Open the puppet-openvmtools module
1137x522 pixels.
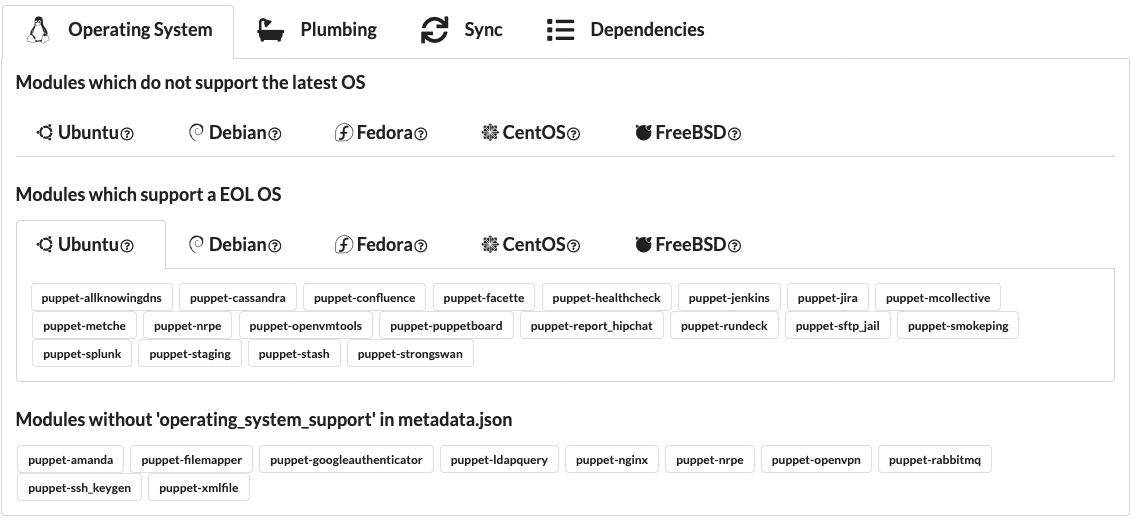point(305,326)
